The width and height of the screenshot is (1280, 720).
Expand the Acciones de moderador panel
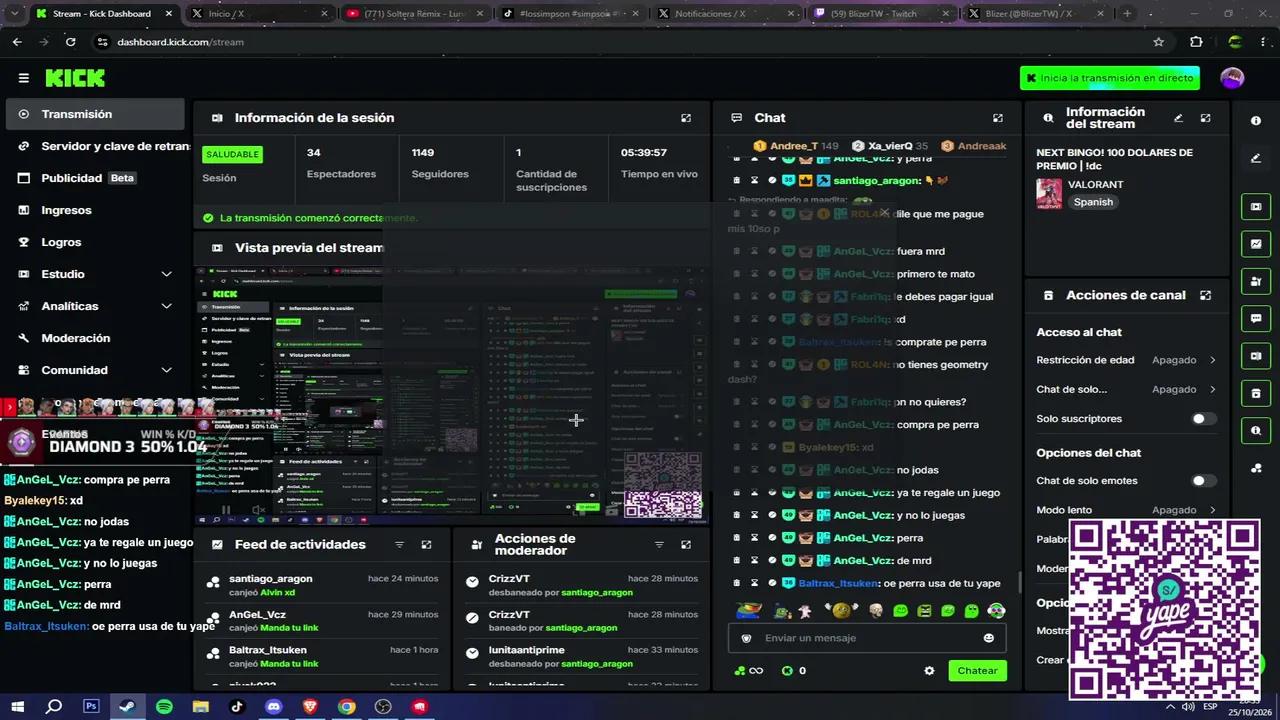(686, 545)
